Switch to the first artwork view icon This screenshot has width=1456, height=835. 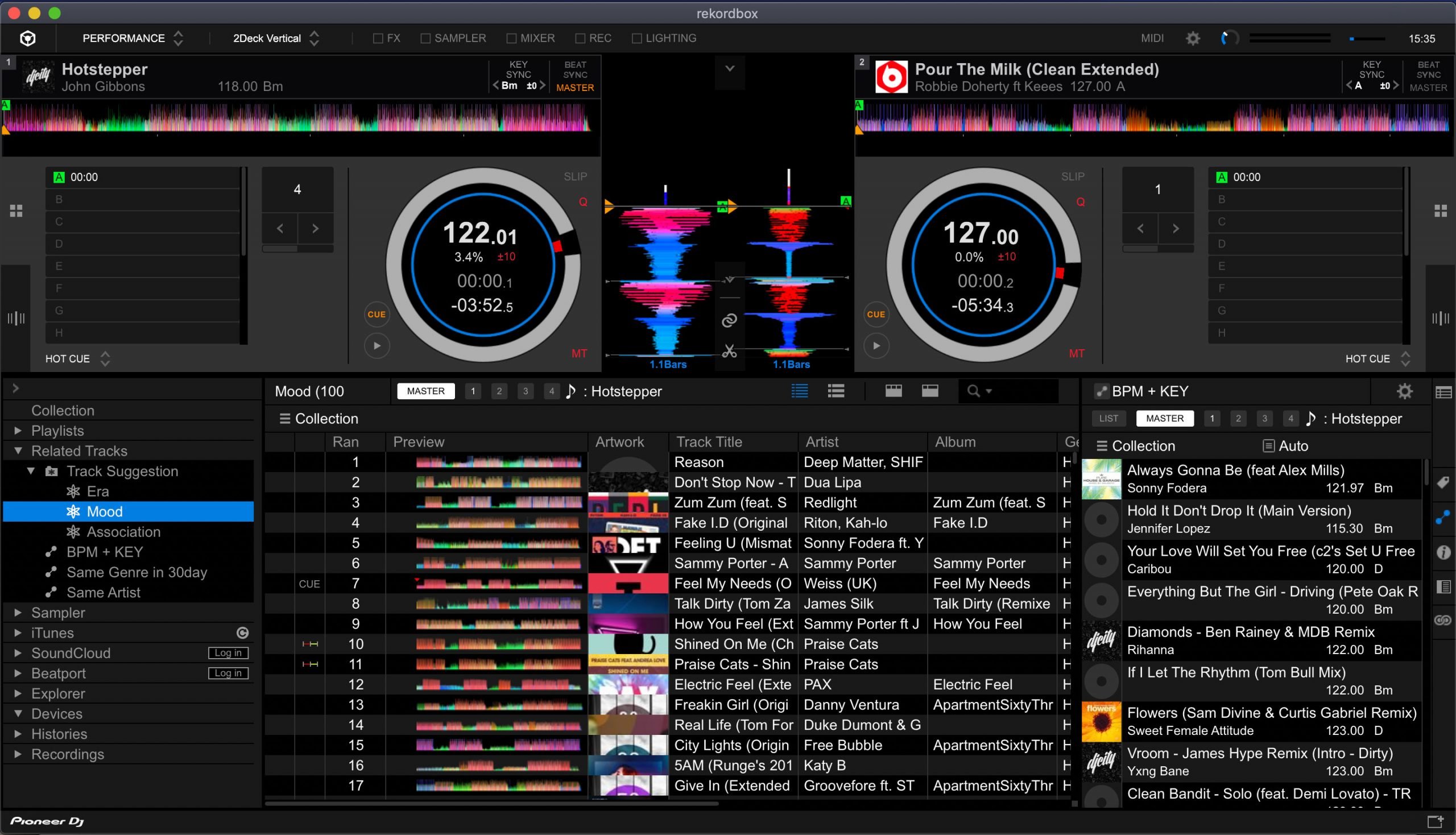(x=894, y=391)
